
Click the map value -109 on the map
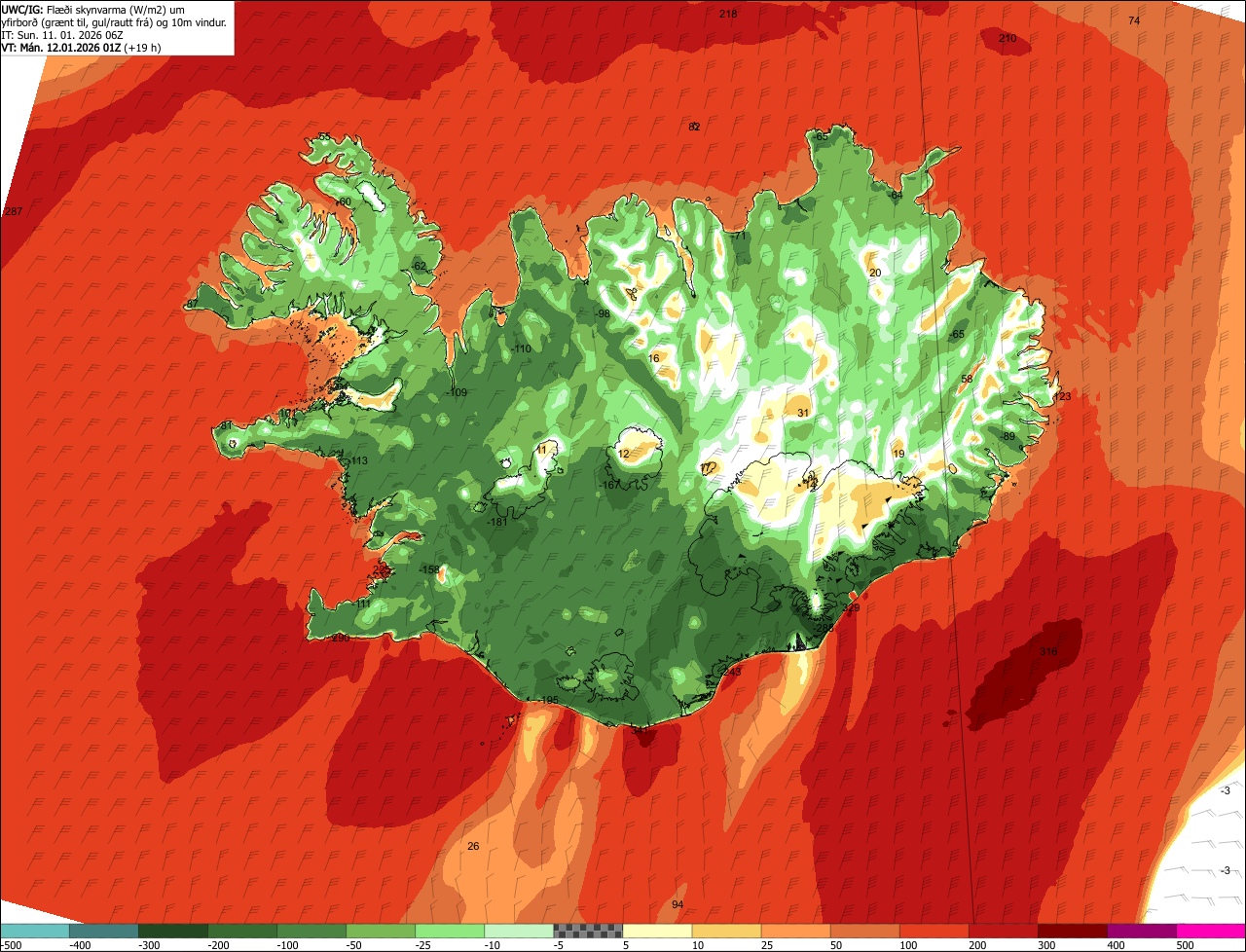click(458, 392)
